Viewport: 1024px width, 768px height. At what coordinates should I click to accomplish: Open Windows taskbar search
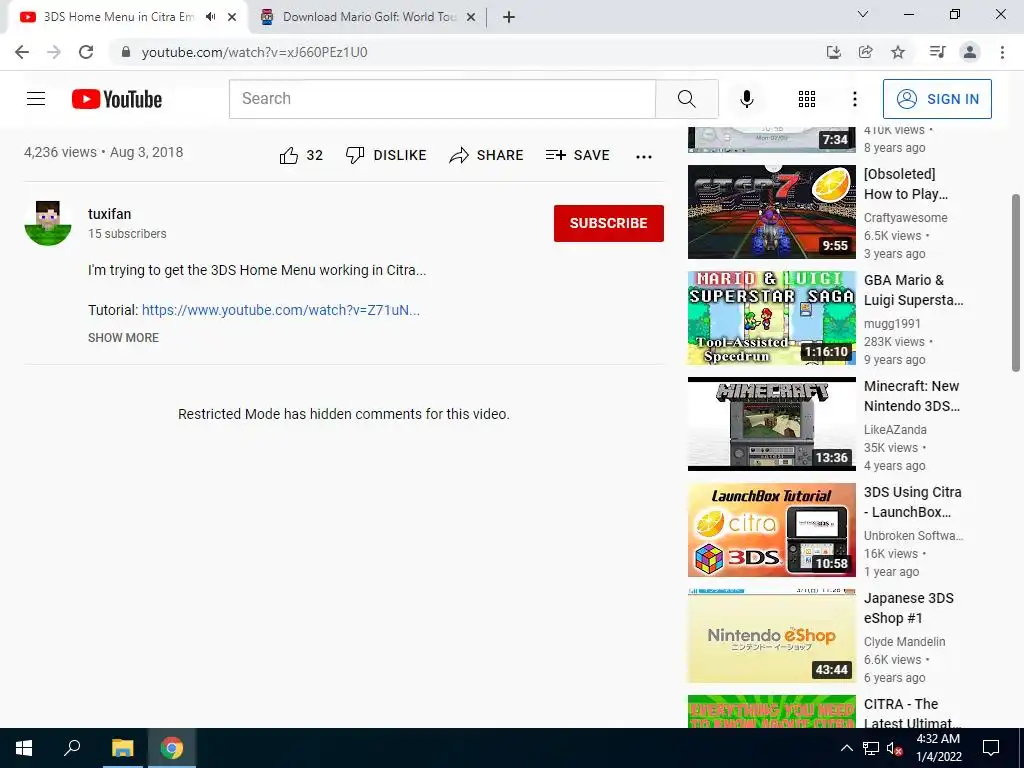coord(72,748)
